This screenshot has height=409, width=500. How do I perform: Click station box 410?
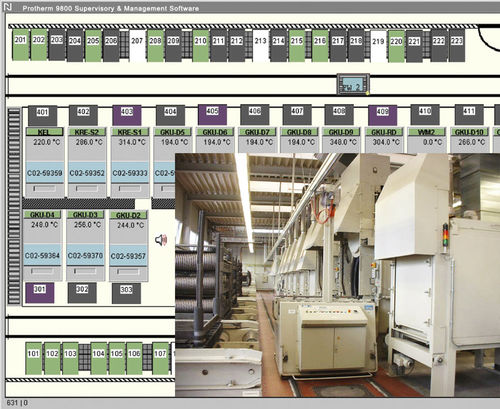click(x=425, y=114)
